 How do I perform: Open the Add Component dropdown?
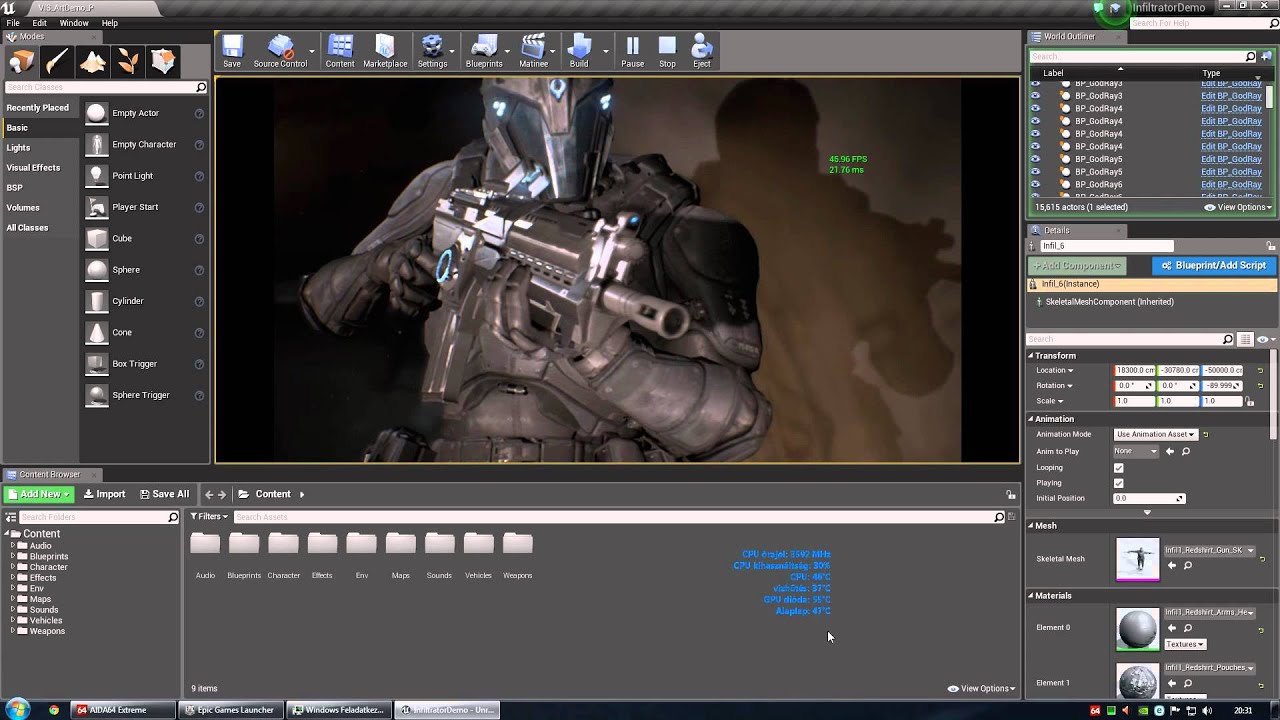point(1076,266)
